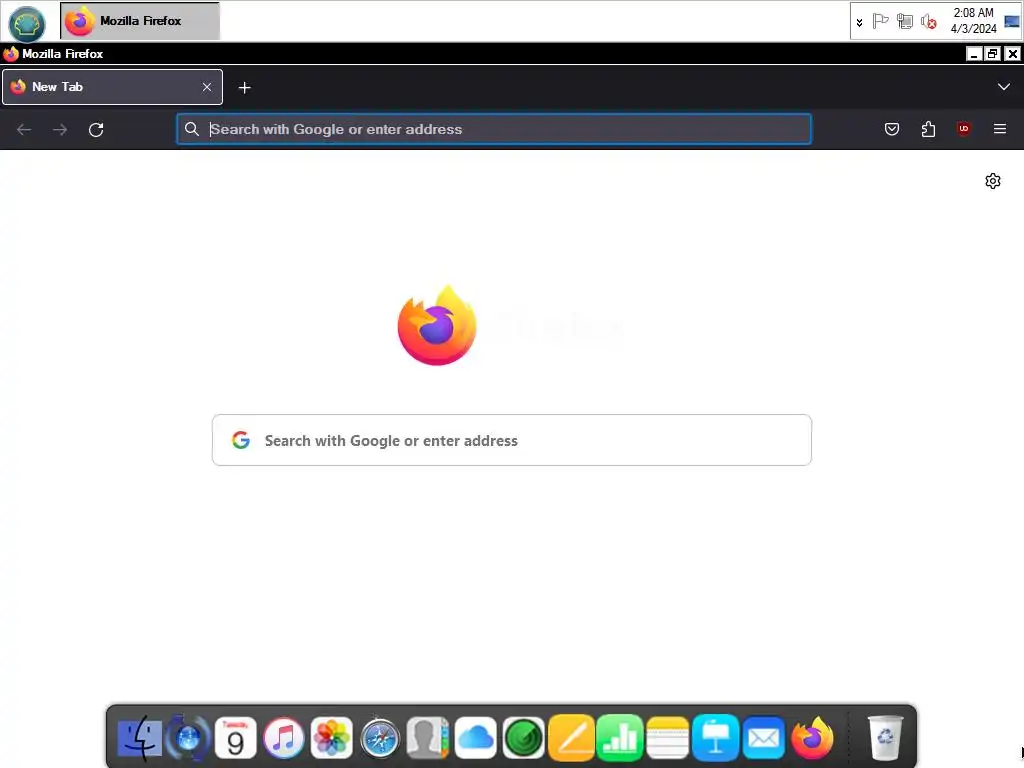The image size is (1024, 768).
Task: Open the Firefox icon in dock
Action: pos(812,738)
